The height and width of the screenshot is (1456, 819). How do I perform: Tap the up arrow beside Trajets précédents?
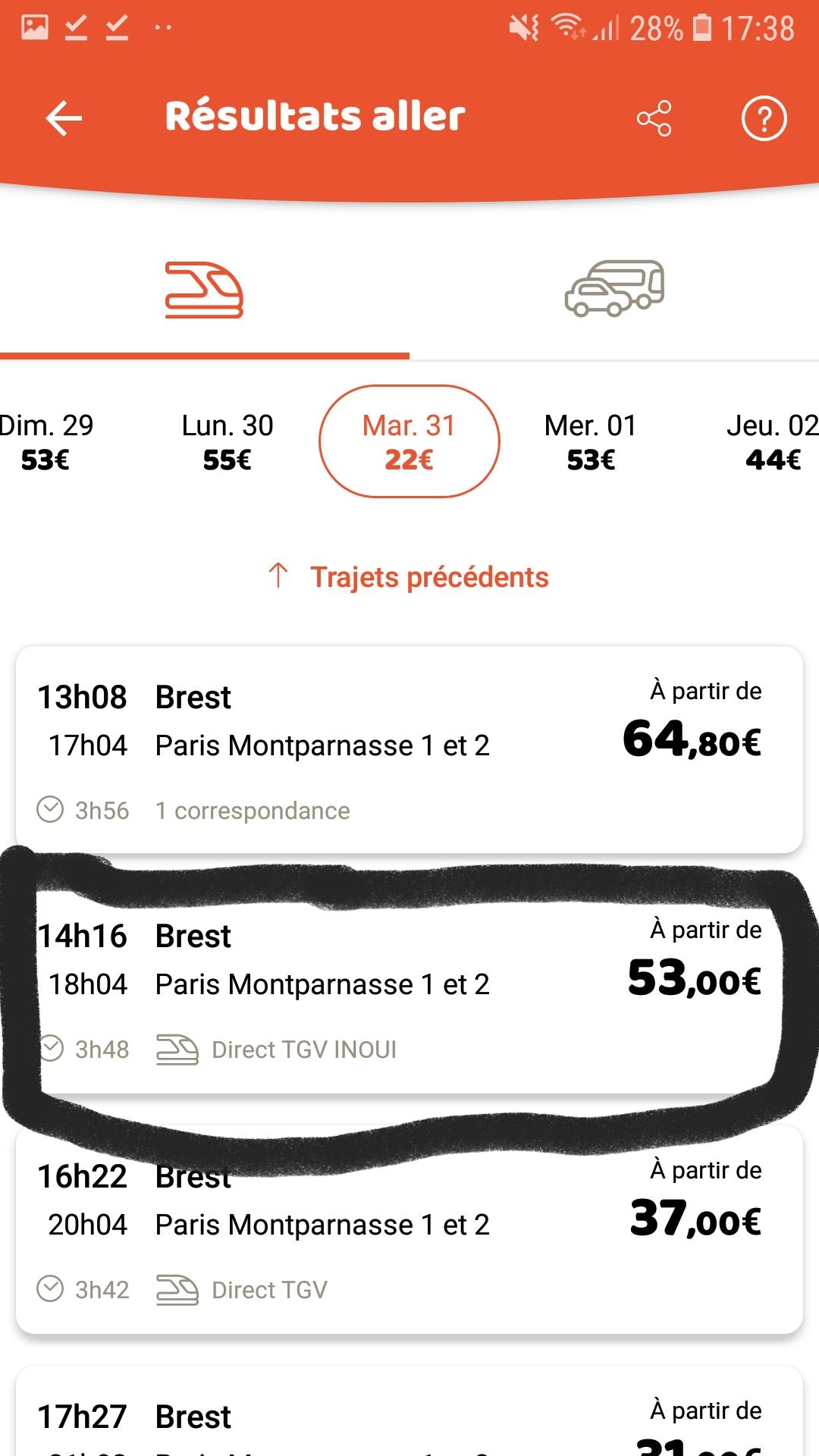278,576
